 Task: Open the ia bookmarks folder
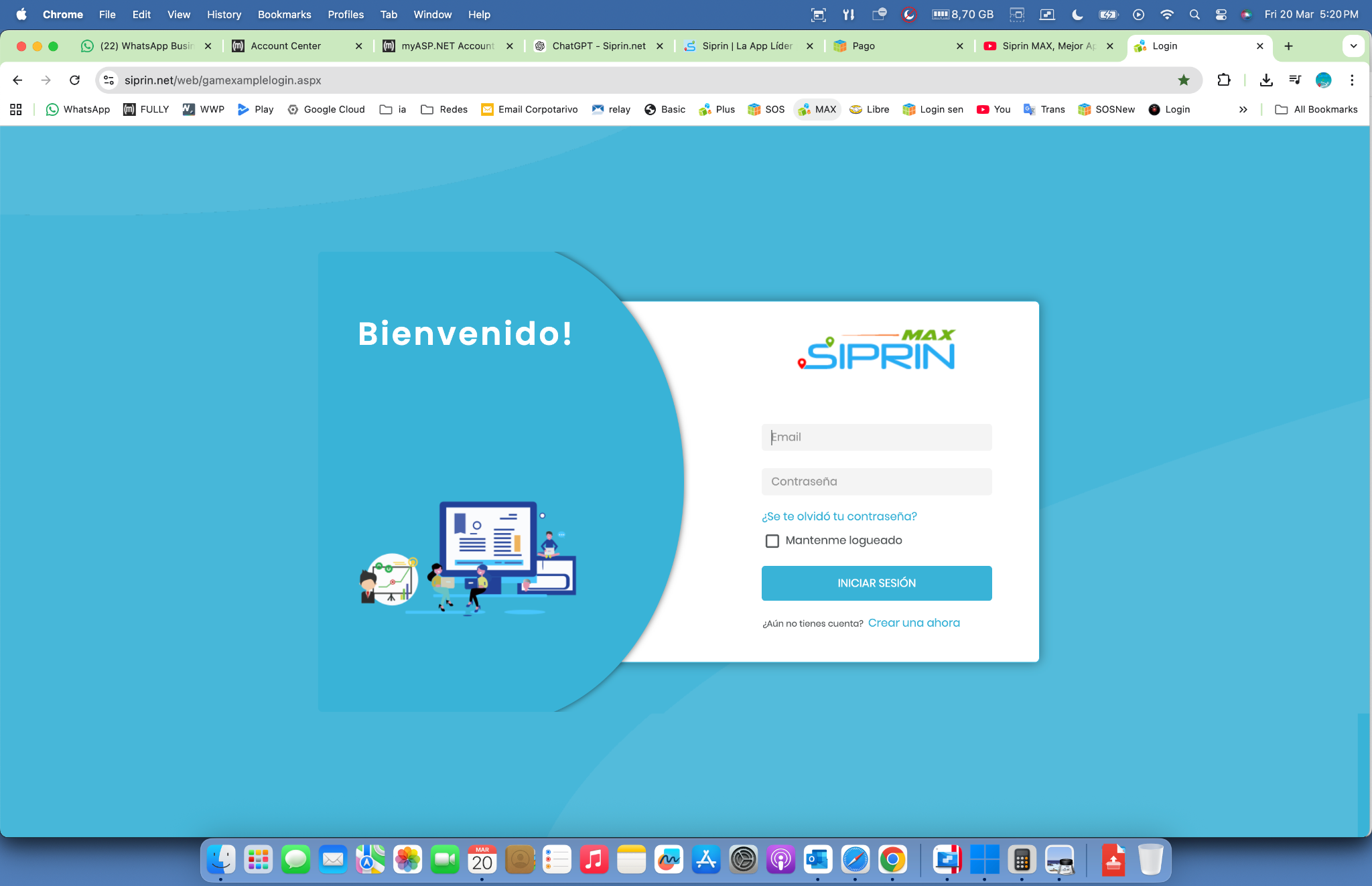[393, 110]
